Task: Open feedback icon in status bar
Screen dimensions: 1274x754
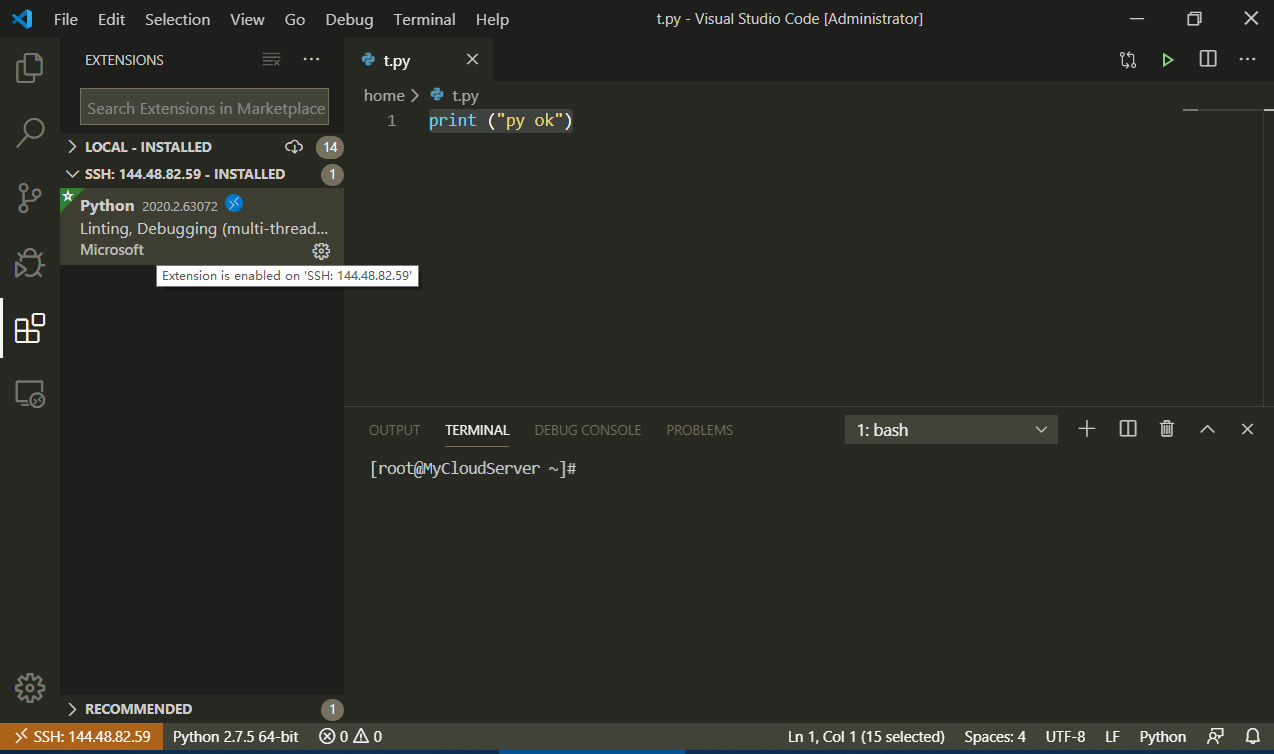Action: (x=1215, y=737)
